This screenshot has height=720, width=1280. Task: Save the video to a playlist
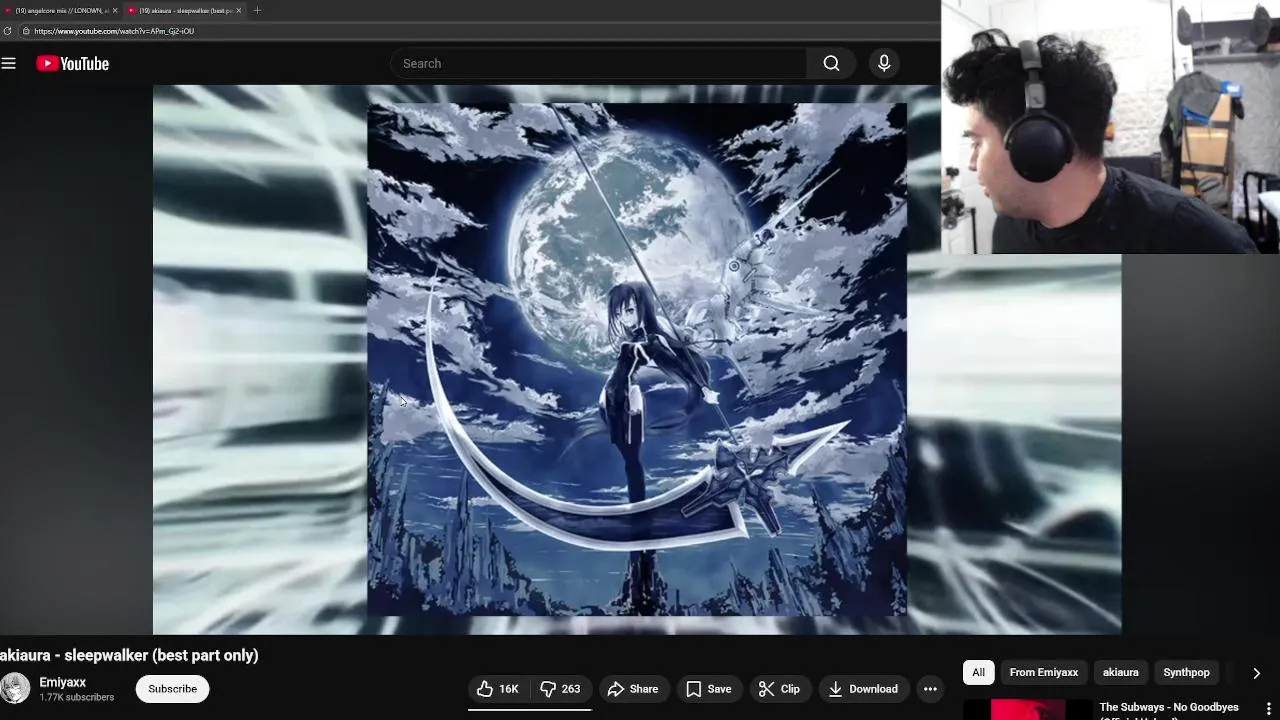(x=708, y=689)
